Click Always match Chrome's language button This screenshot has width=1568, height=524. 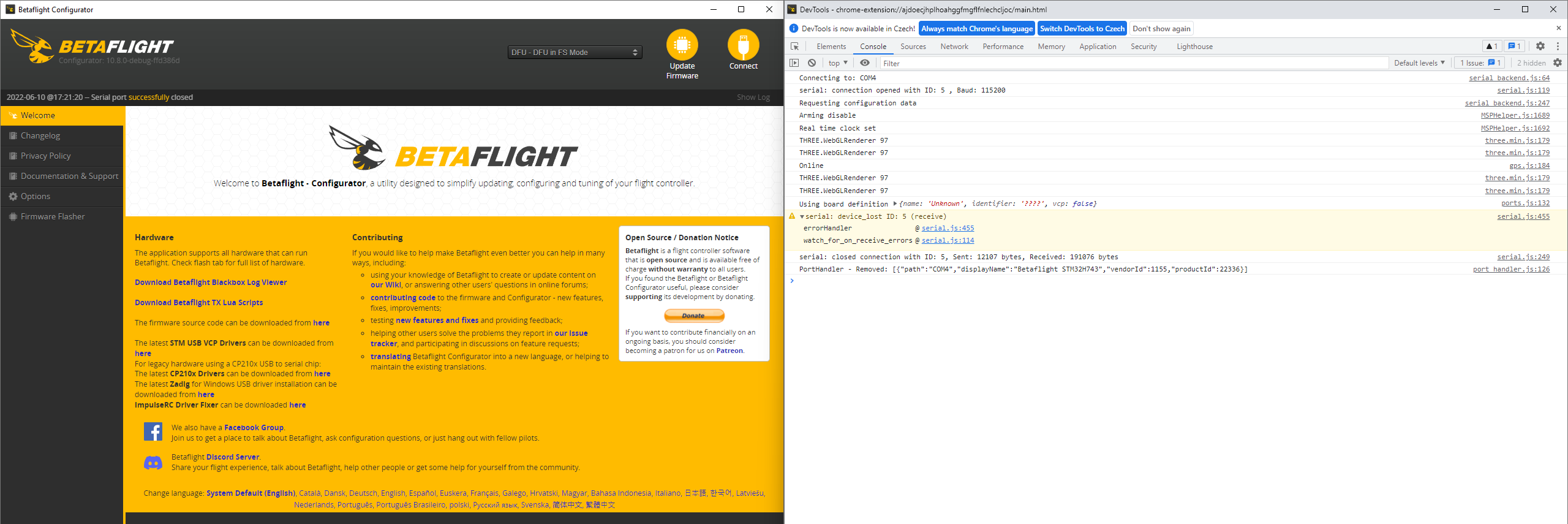click(x=977, y=29)
